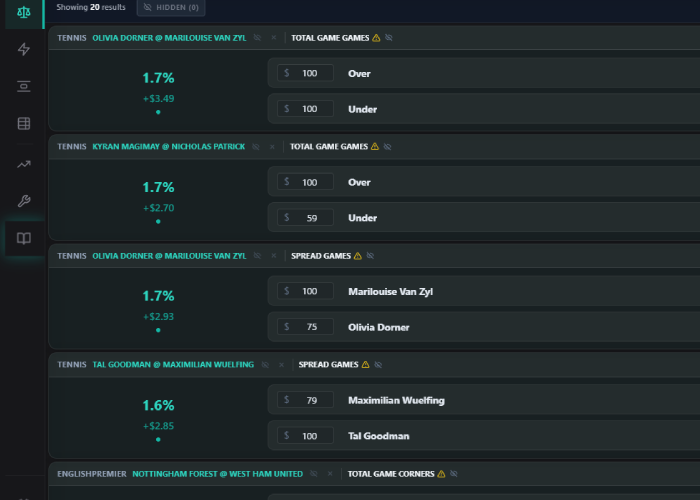Open Tal Goodman @ Maximilian Wuelfing event link
This screenshot has width=700, height=500.
point(173,365)
